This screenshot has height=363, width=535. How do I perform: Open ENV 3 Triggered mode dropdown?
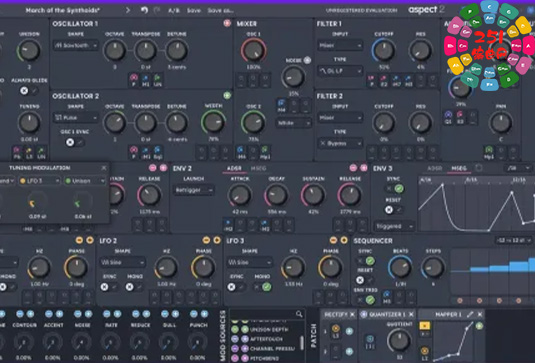[394, 226]
